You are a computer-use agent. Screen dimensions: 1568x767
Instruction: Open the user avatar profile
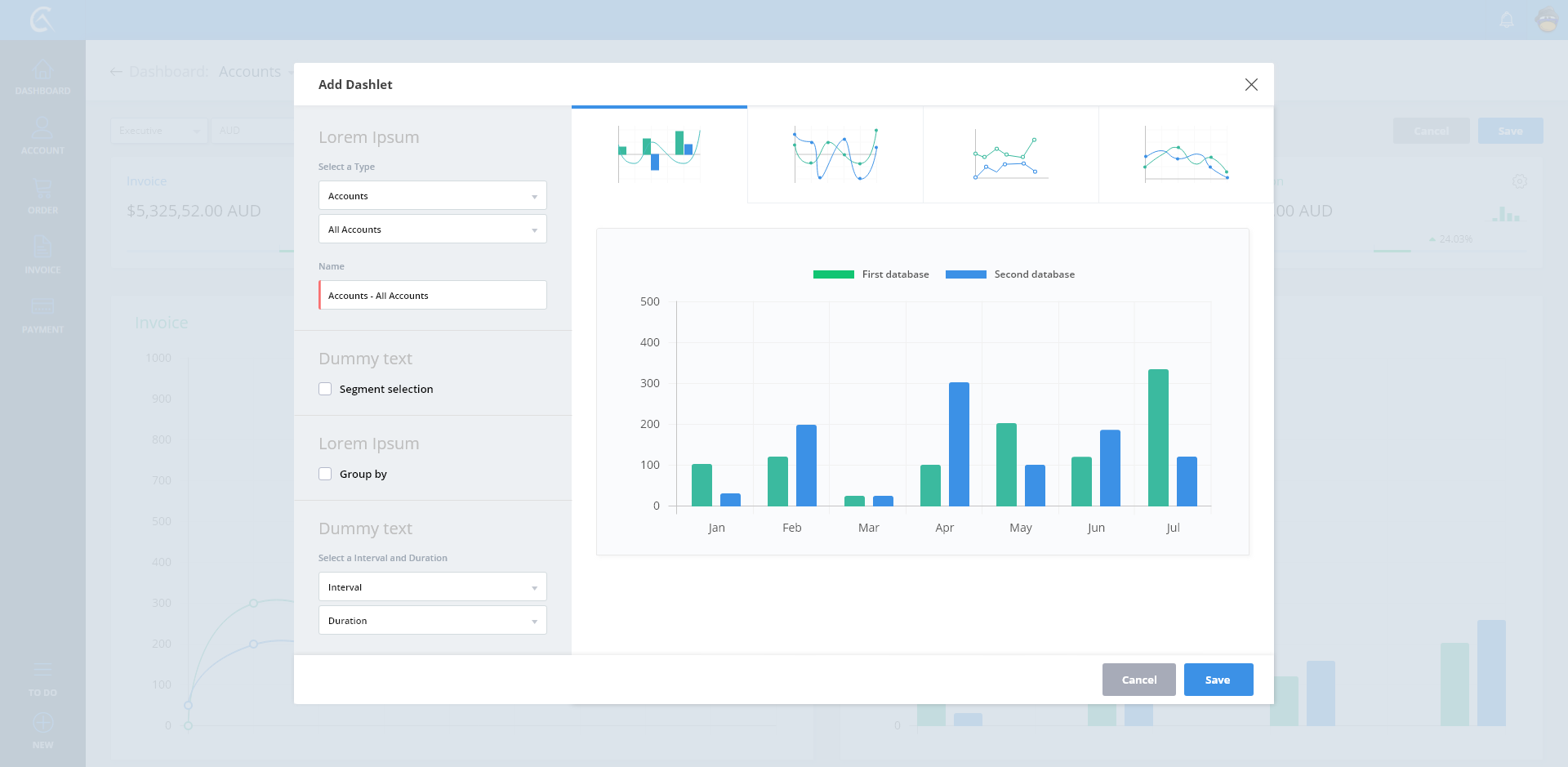click(x=1547, y=20)
